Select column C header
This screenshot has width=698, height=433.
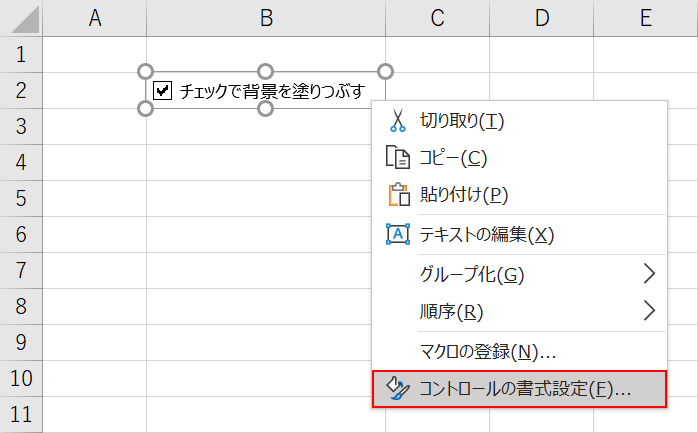click(x=437, y=18)
